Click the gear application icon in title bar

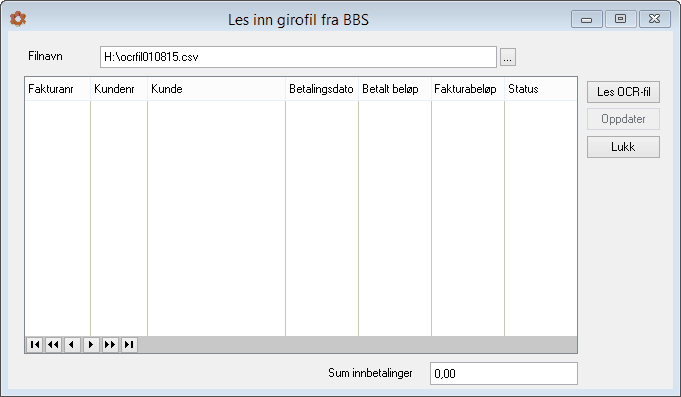coord(18,19)
